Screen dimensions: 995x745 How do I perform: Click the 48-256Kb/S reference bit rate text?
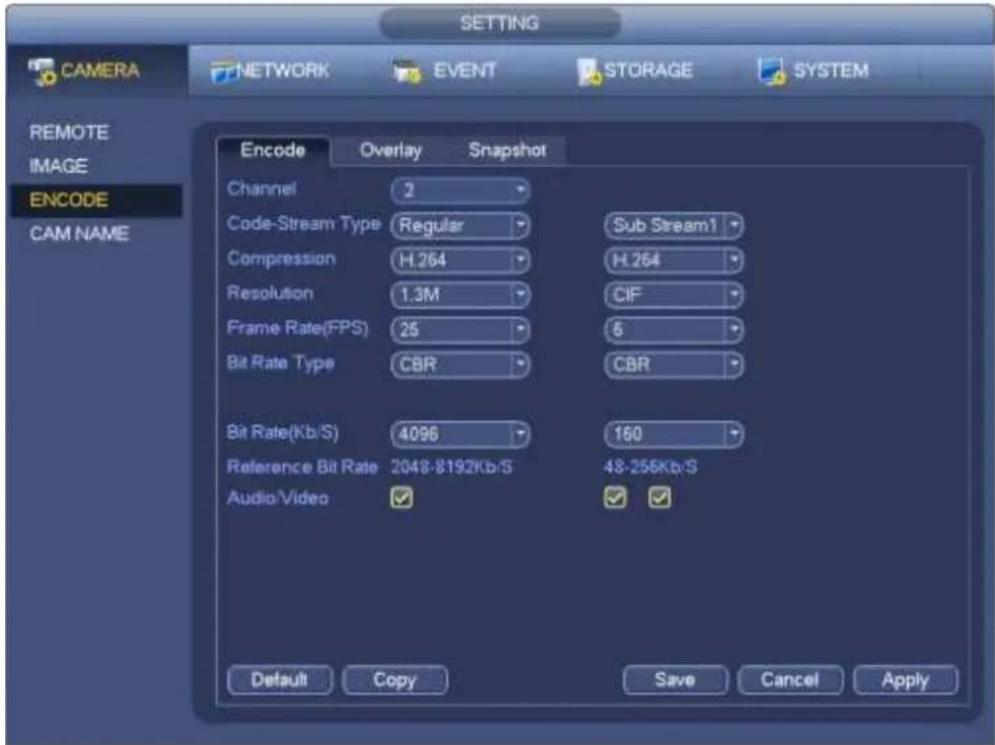point(650,468)
